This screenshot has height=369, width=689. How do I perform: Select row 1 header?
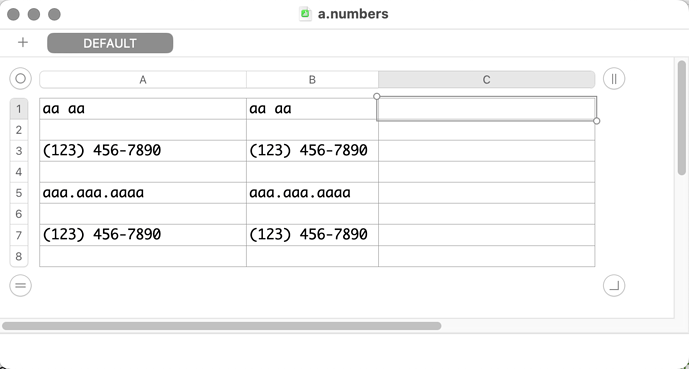[x=19, y=109]
